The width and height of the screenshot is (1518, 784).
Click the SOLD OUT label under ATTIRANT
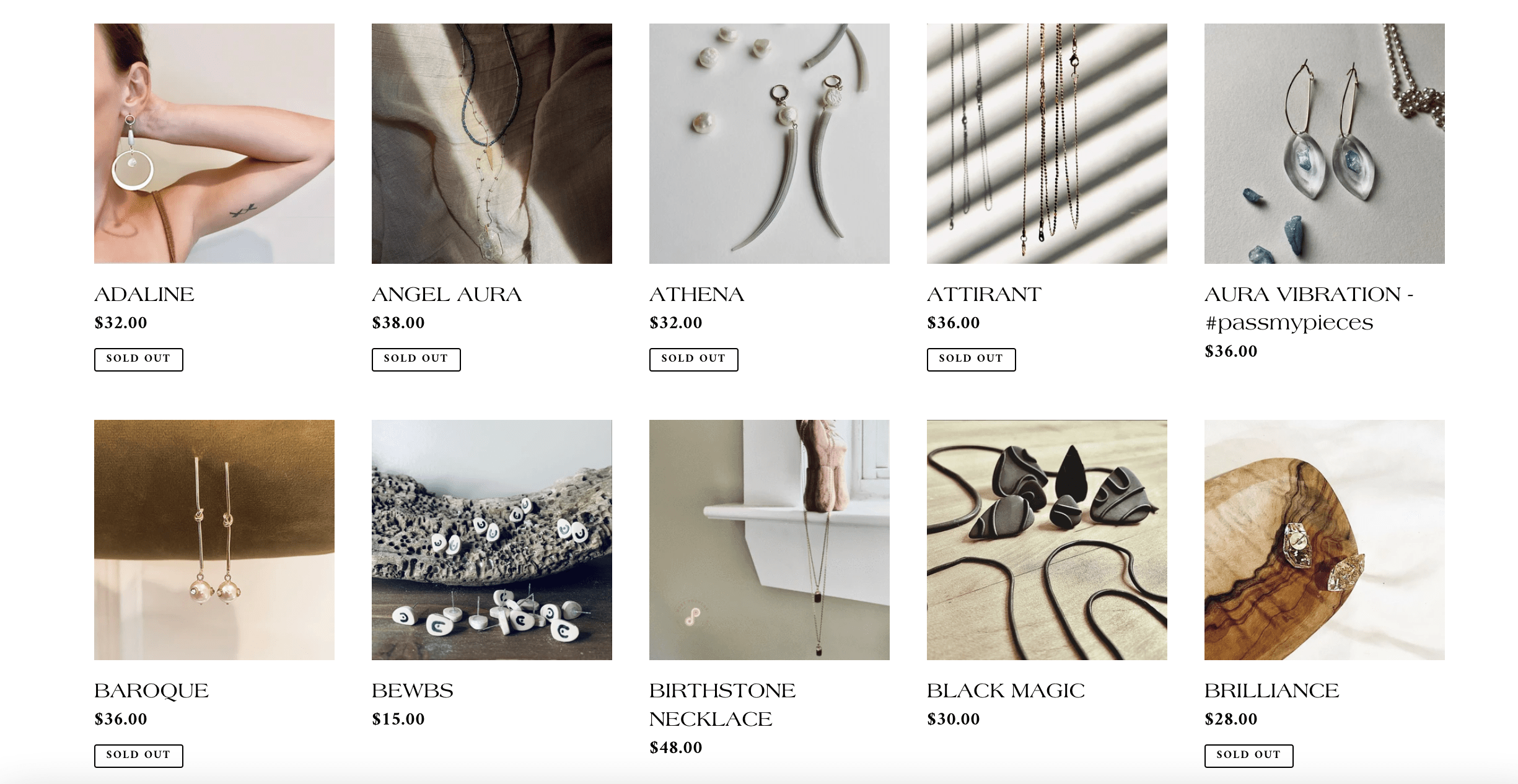click(x=972, y=359)
